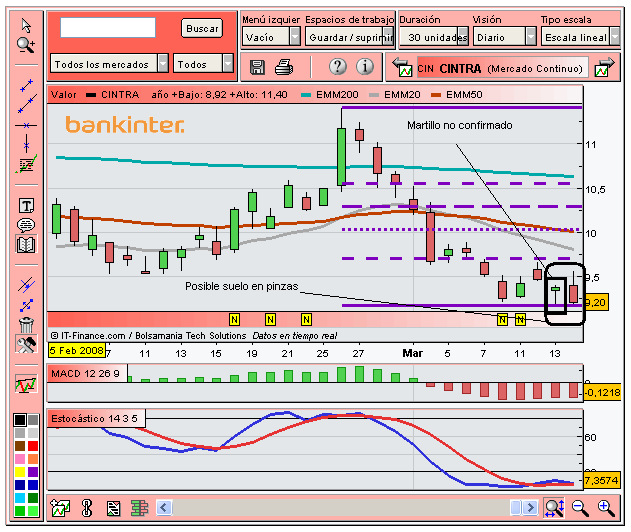Select the arrow pointer tool

tap(26, 25)
